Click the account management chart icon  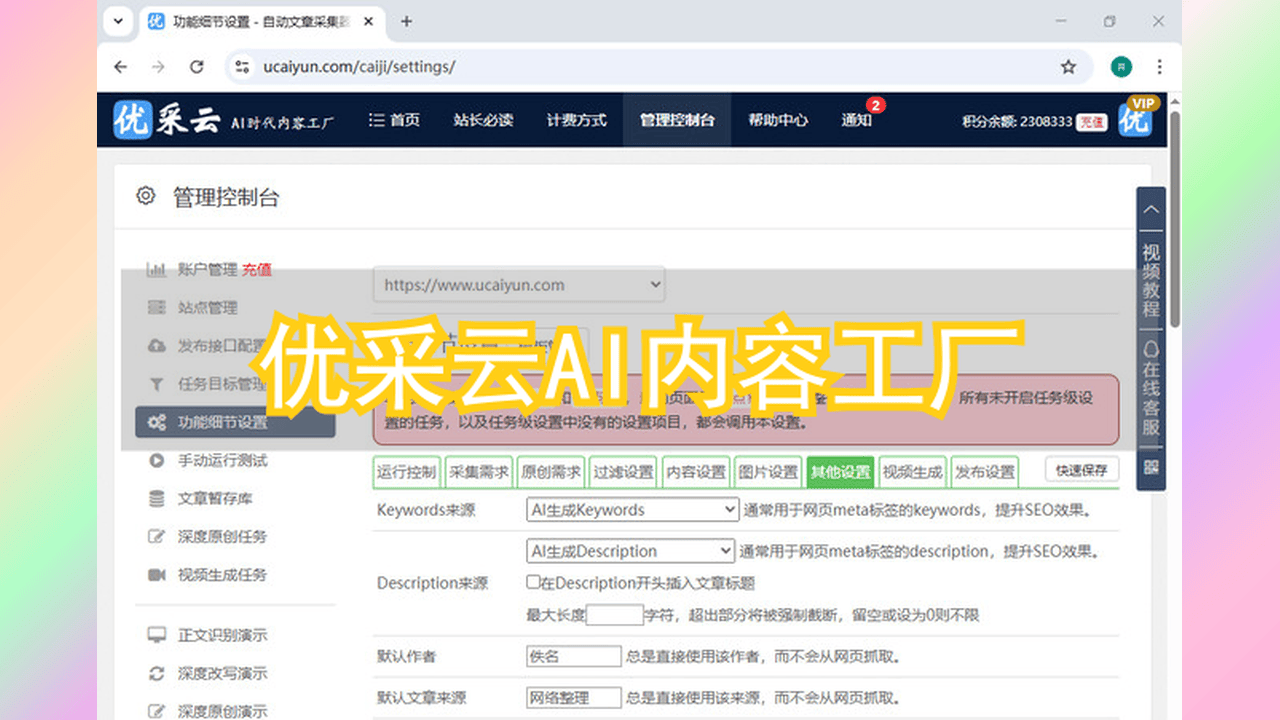156,269
